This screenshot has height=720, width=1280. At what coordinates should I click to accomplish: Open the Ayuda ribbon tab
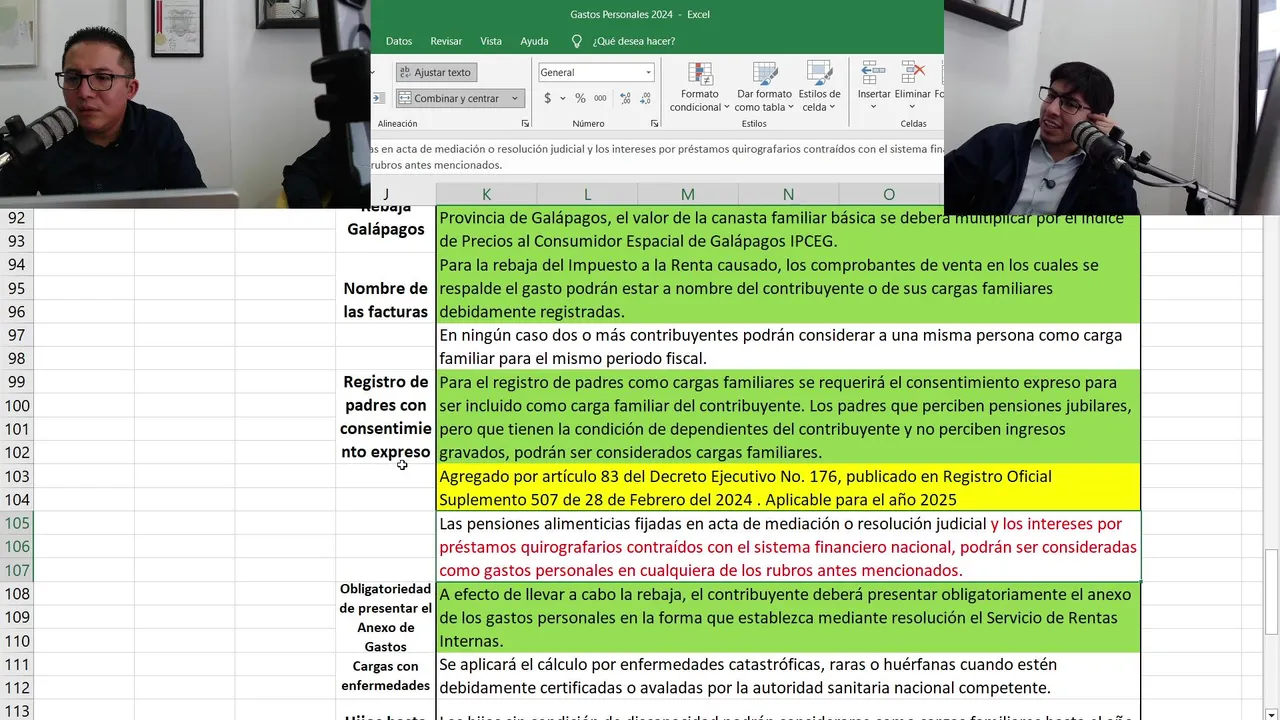pyautogui.click(x=534, y=41)
